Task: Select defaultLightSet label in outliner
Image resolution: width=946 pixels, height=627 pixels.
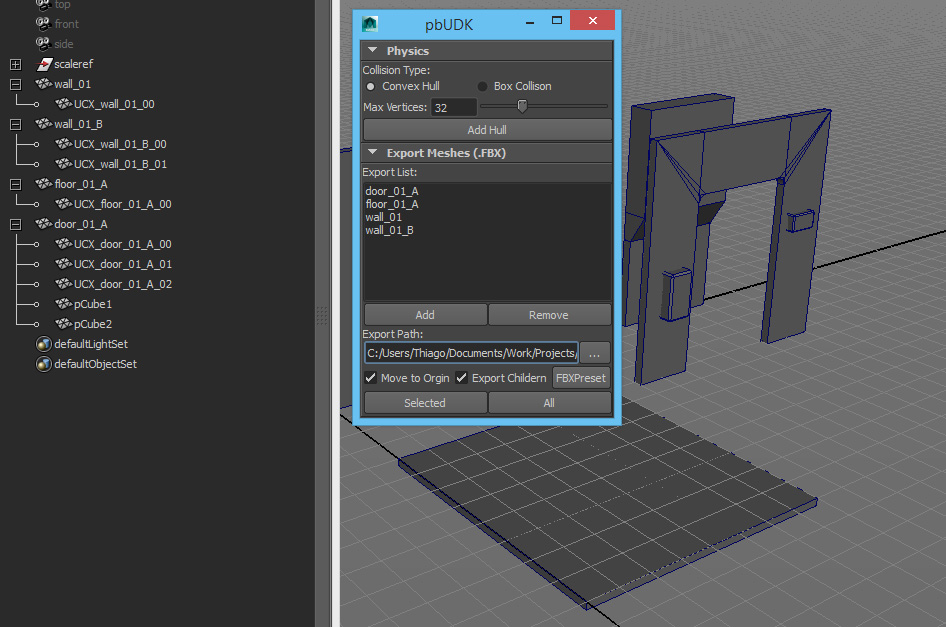Action: [91, 344]
